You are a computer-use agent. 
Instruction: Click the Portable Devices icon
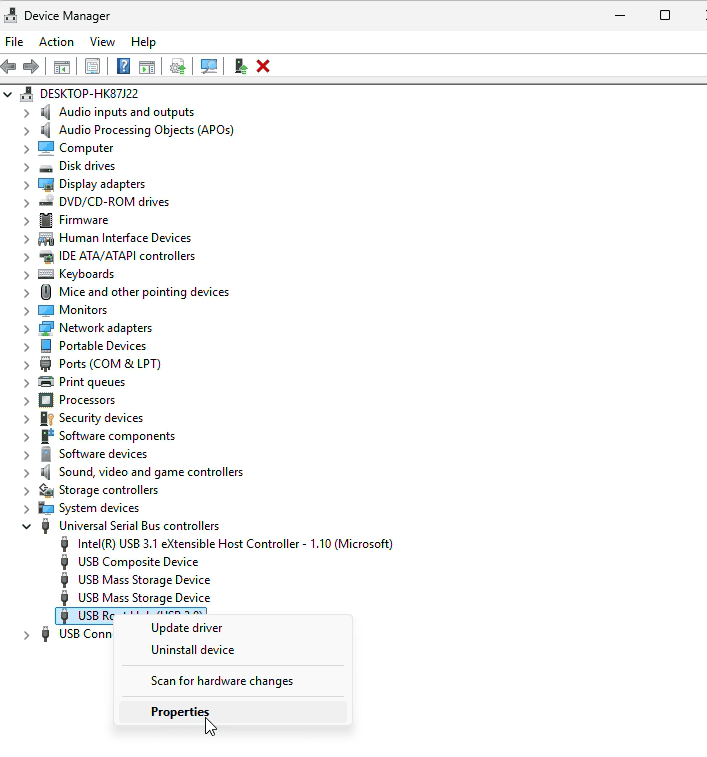pyautogui.click(x=46, y=346)
